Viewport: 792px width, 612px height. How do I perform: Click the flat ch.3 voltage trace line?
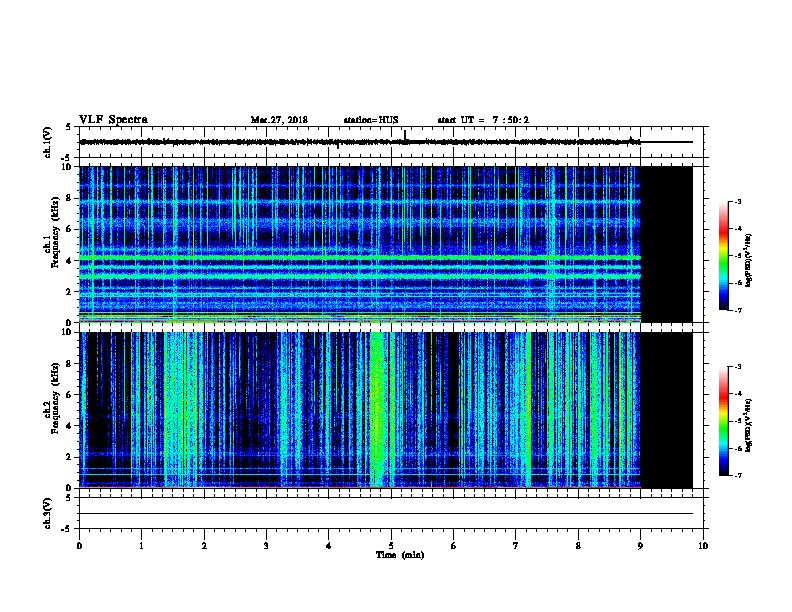coord(386,514)
